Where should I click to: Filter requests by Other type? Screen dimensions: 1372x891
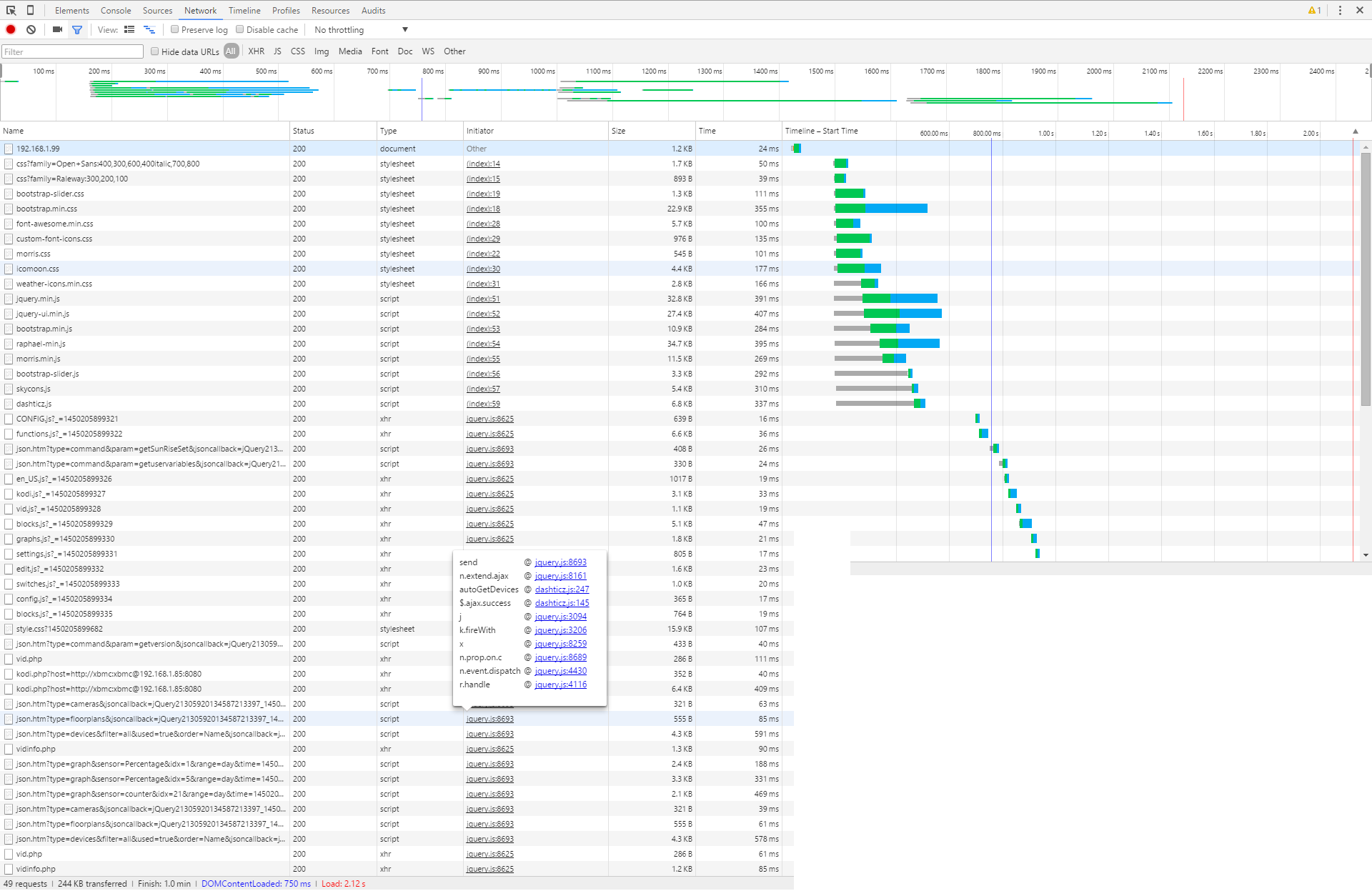tap(454, 51)
